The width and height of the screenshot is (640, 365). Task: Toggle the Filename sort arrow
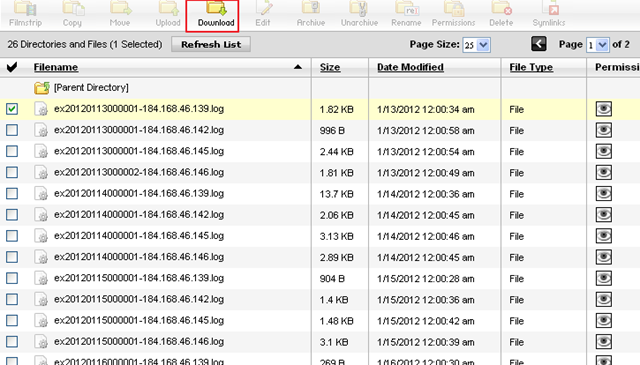click(298, 67)
